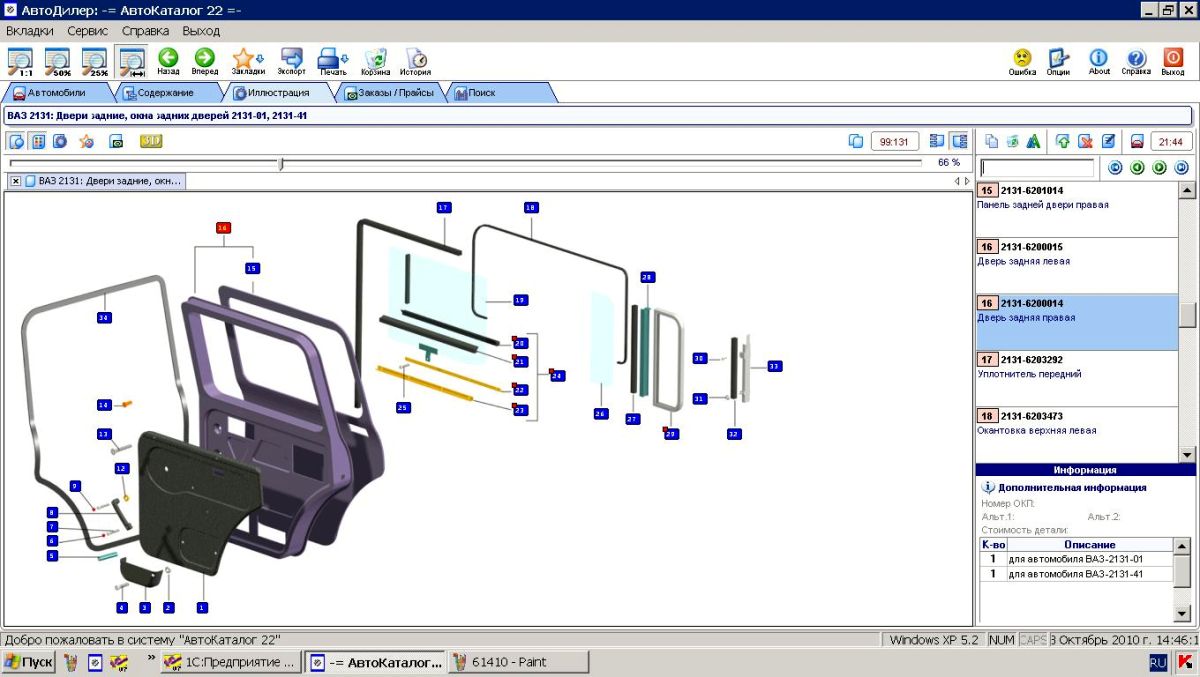This screenshot has width=1200, height=677.
Task: Switch to the Автомобили tab
Action: click(56, 93)
